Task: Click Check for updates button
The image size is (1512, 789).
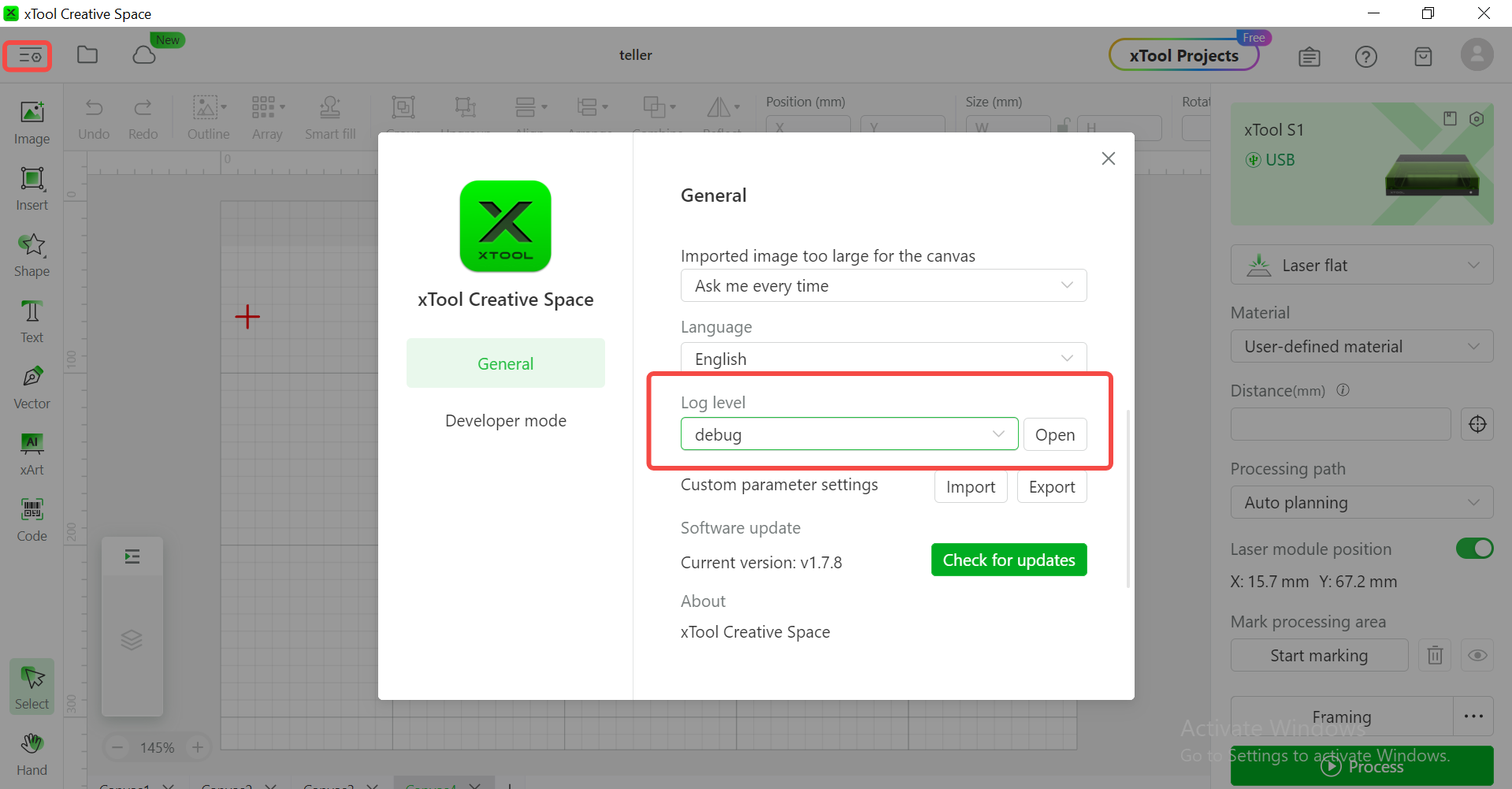Action: pyautogui.click(x=1009, y=560)
